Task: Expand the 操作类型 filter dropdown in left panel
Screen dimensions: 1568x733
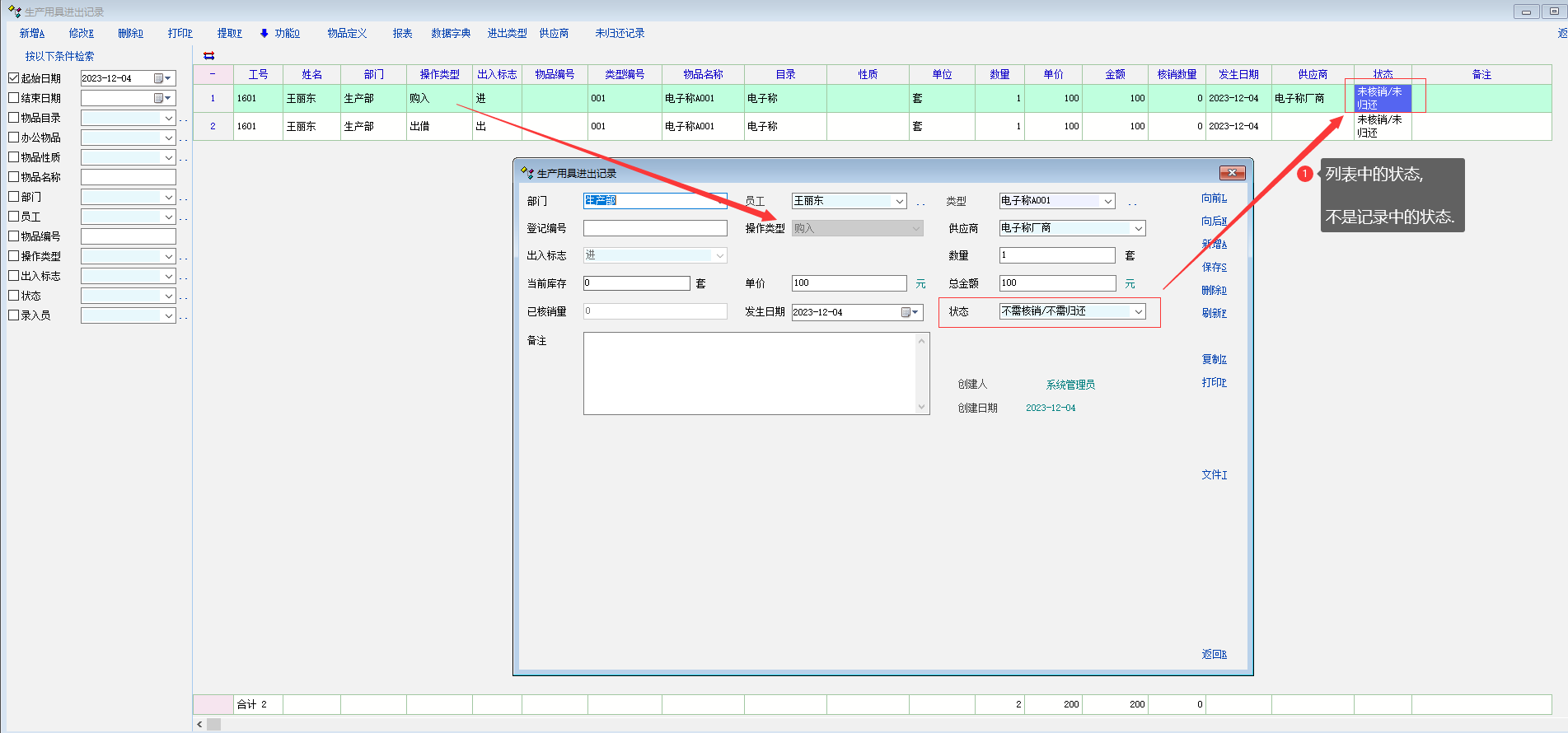Action: point(168,256)
